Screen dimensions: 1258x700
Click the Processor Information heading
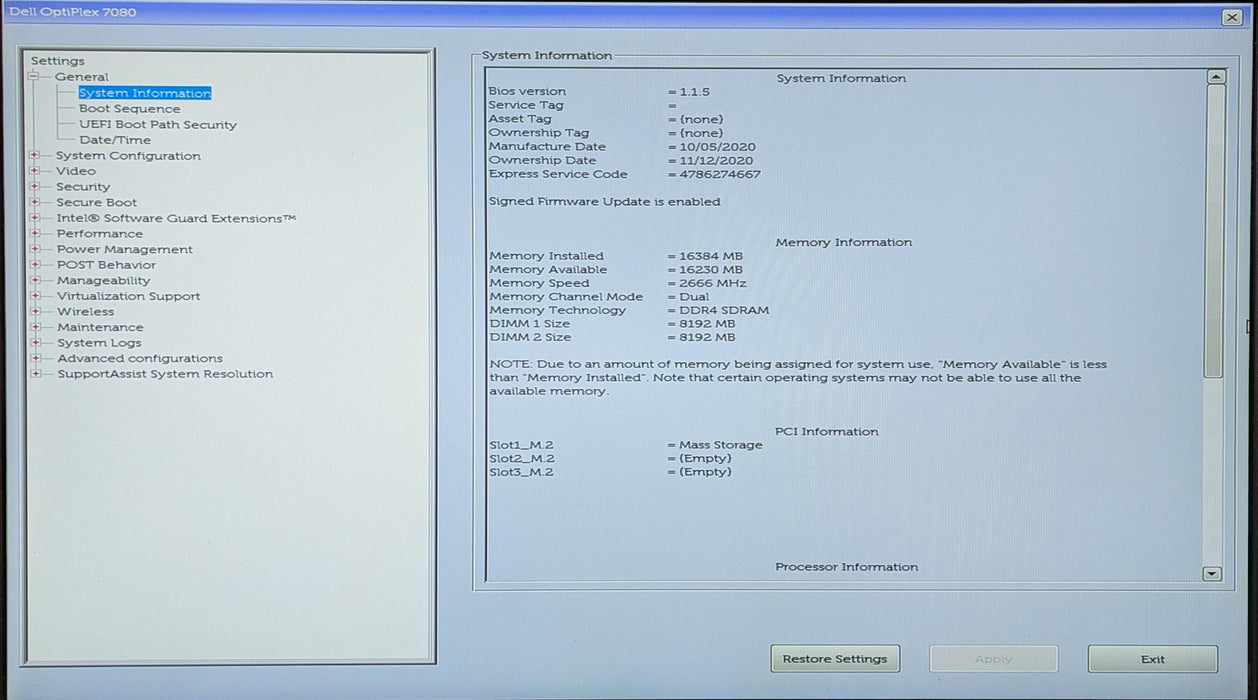tap(846, 567)
